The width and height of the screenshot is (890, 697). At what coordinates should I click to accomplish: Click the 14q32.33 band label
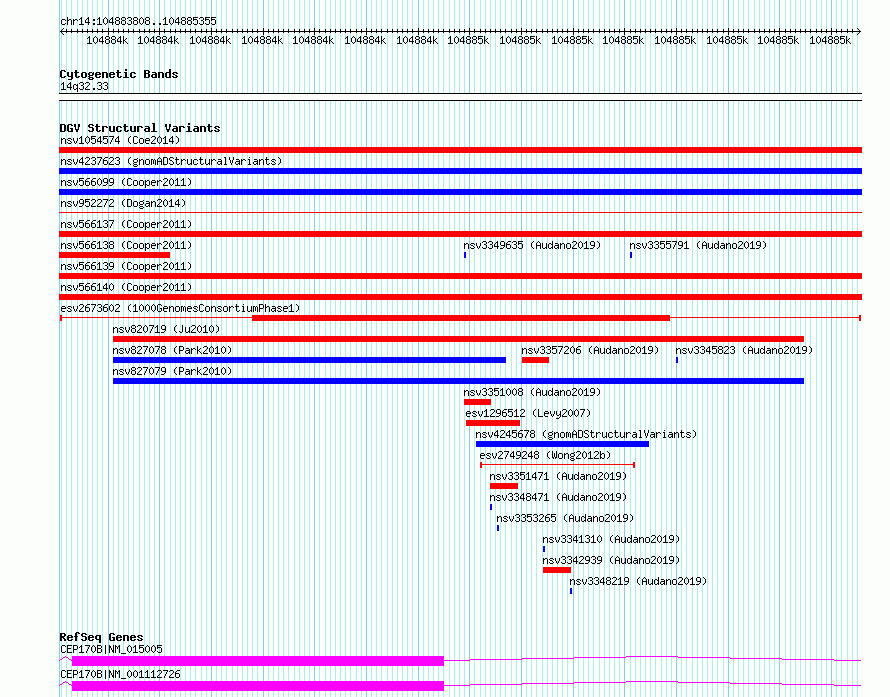pyautogui.click(x=84, y=86)
